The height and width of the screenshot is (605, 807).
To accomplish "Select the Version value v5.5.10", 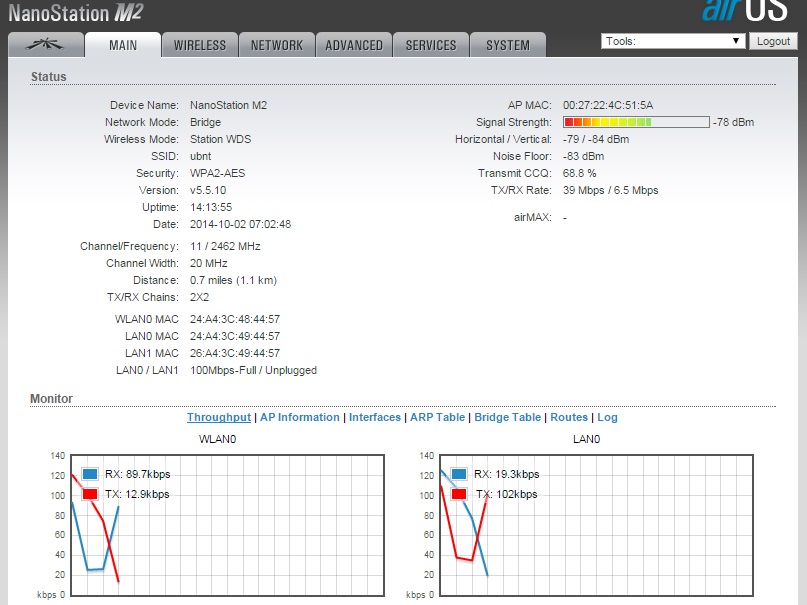I will click(x=208, y=190).
